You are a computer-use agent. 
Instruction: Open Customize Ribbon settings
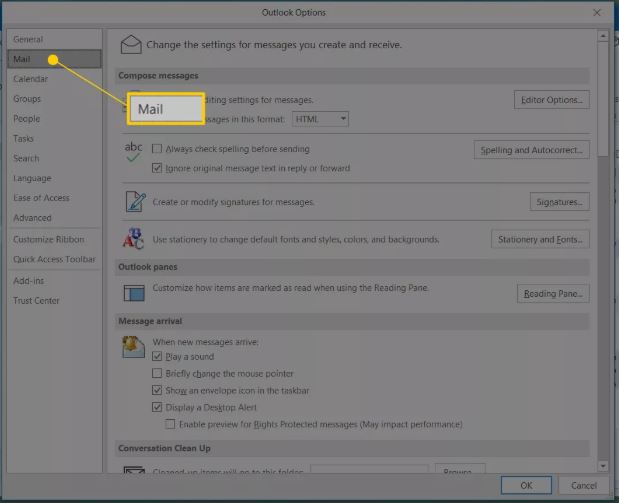tap(54, 239)
